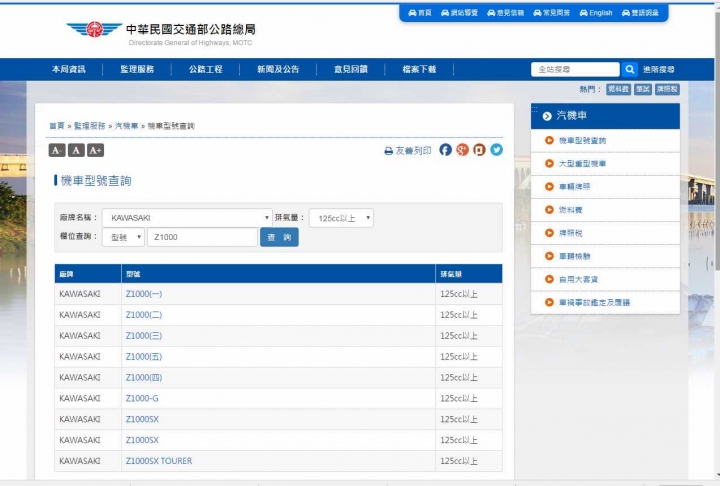Decrease font size with A- button
Viewport: 720px width, 486px height.
tap(57, 150)
